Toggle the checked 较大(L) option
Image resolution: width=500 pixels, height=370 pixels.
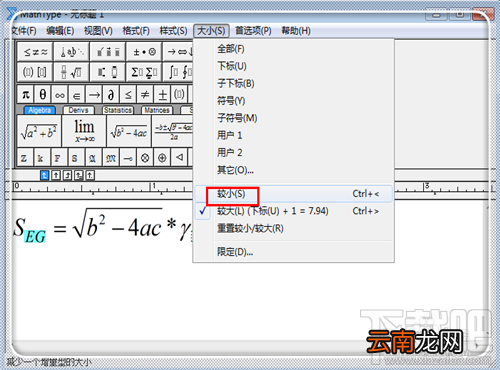[294, 211]
